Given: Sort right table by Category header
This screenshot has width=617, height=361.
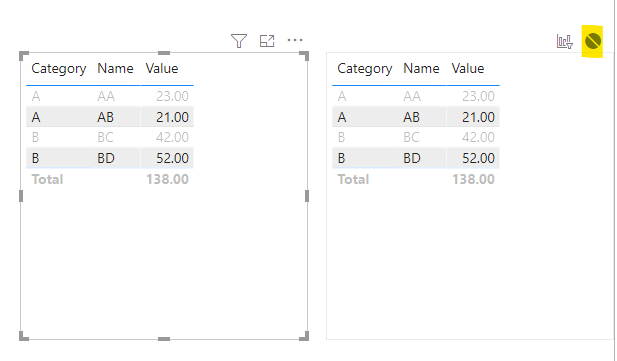Looking at the screenshot, I should tap(365, 68).
